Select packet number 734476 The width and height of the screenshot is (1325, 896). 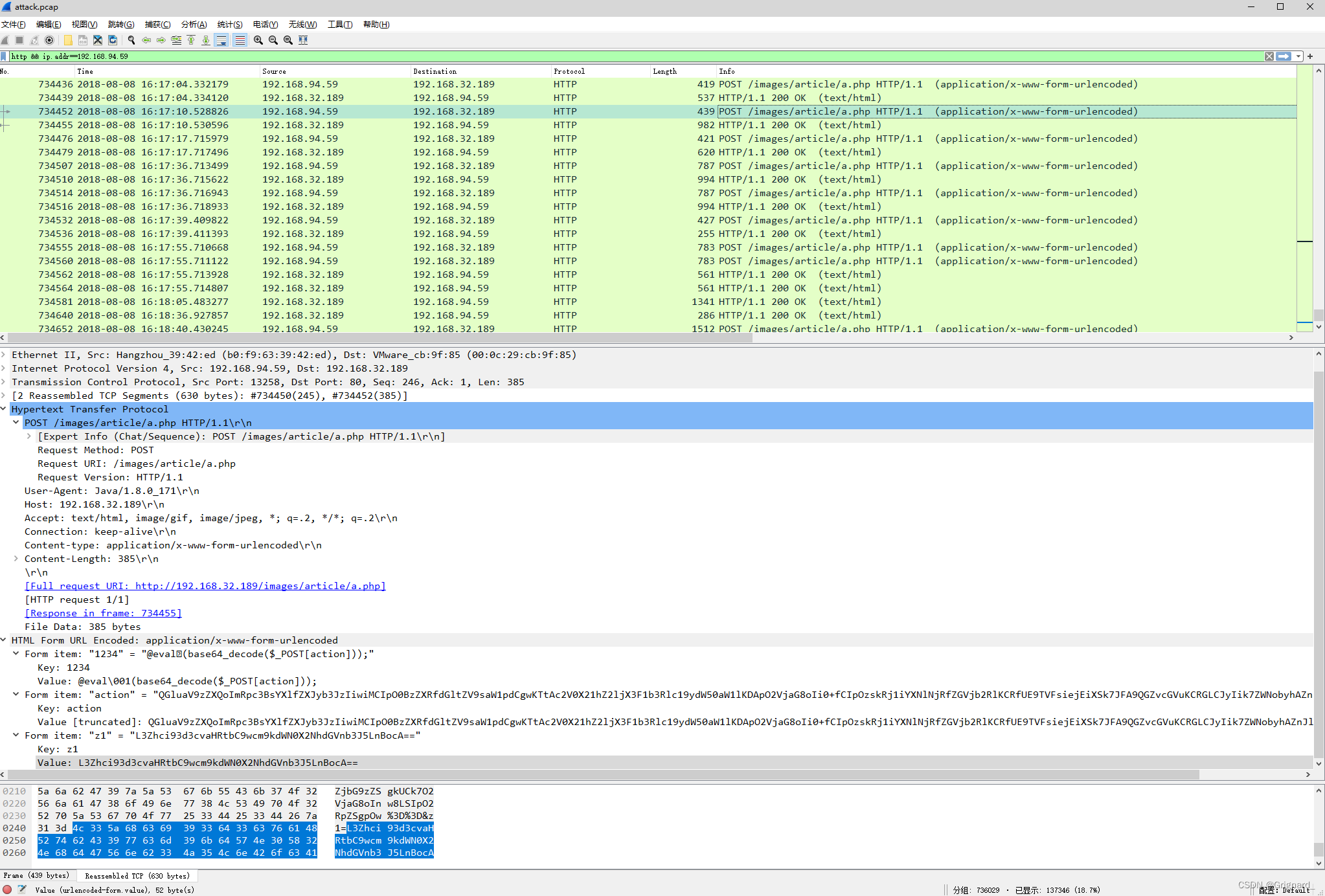click(648, 139)
